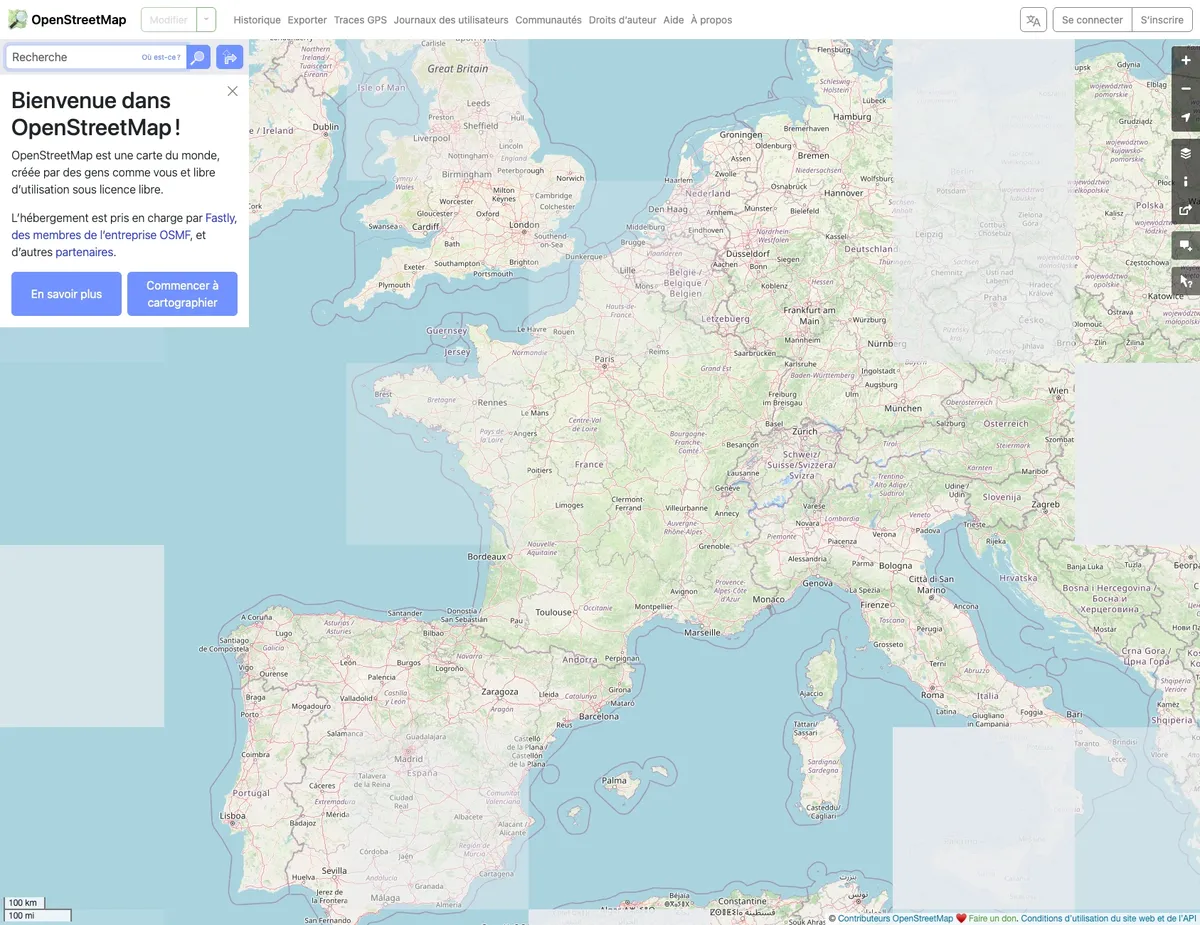The height and width of the screenshot is (925, 1200).
Task: Open the À propos page
Action: point(711,20)
